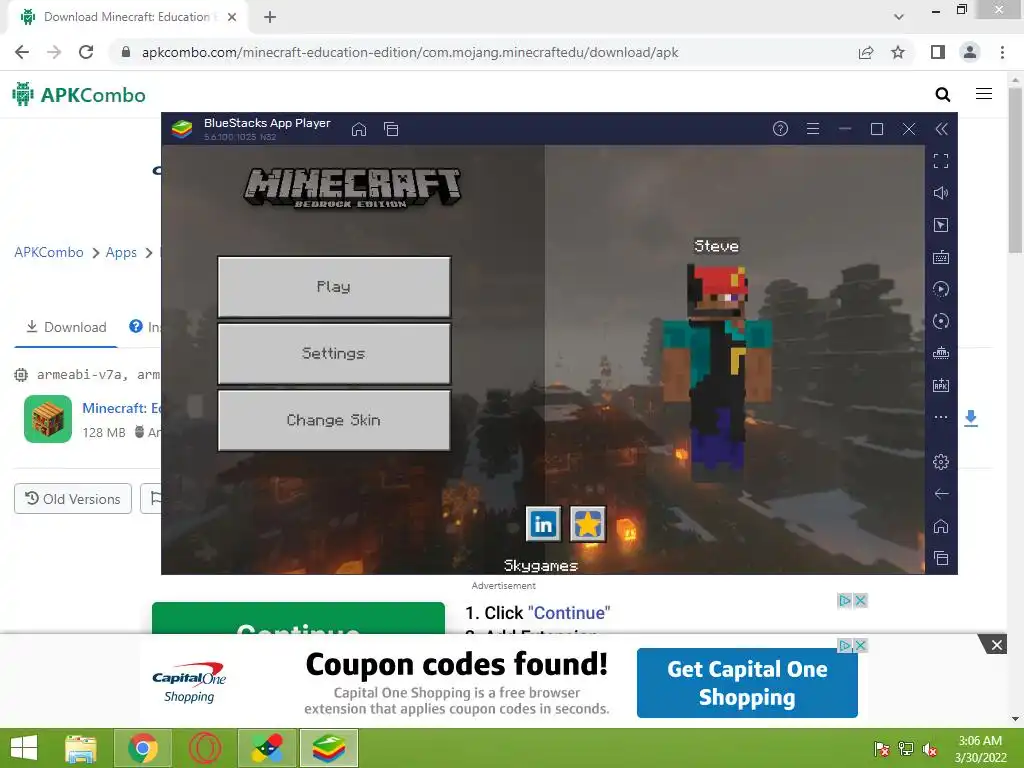Open BlueStacks help question mark icon

click(780, 129)
